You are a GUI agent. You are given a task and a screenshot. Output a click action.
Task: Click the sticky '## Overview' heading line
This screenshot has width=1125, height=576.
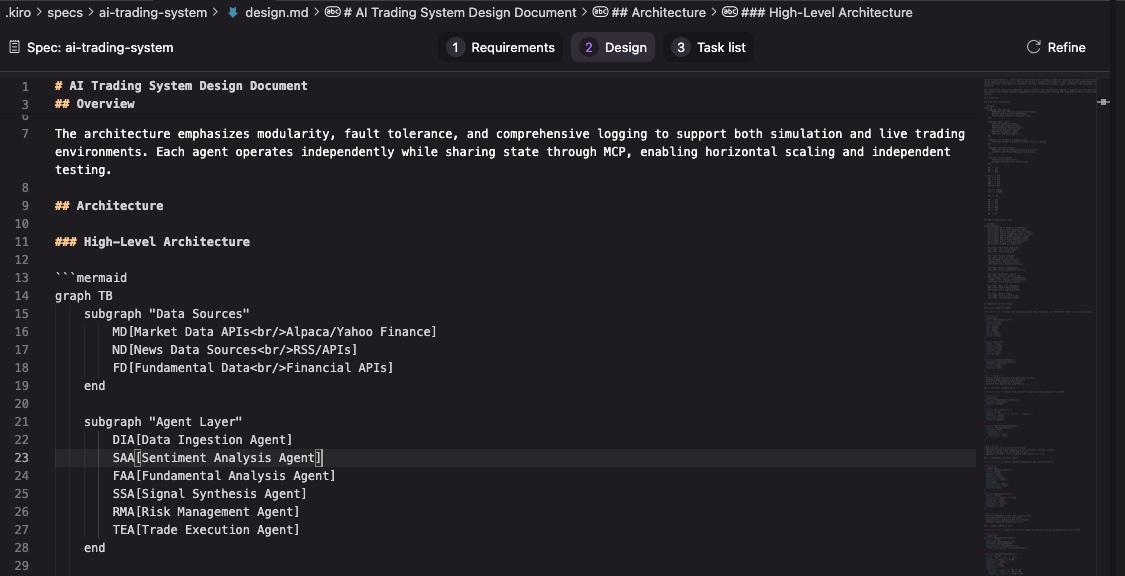[95, 103]
